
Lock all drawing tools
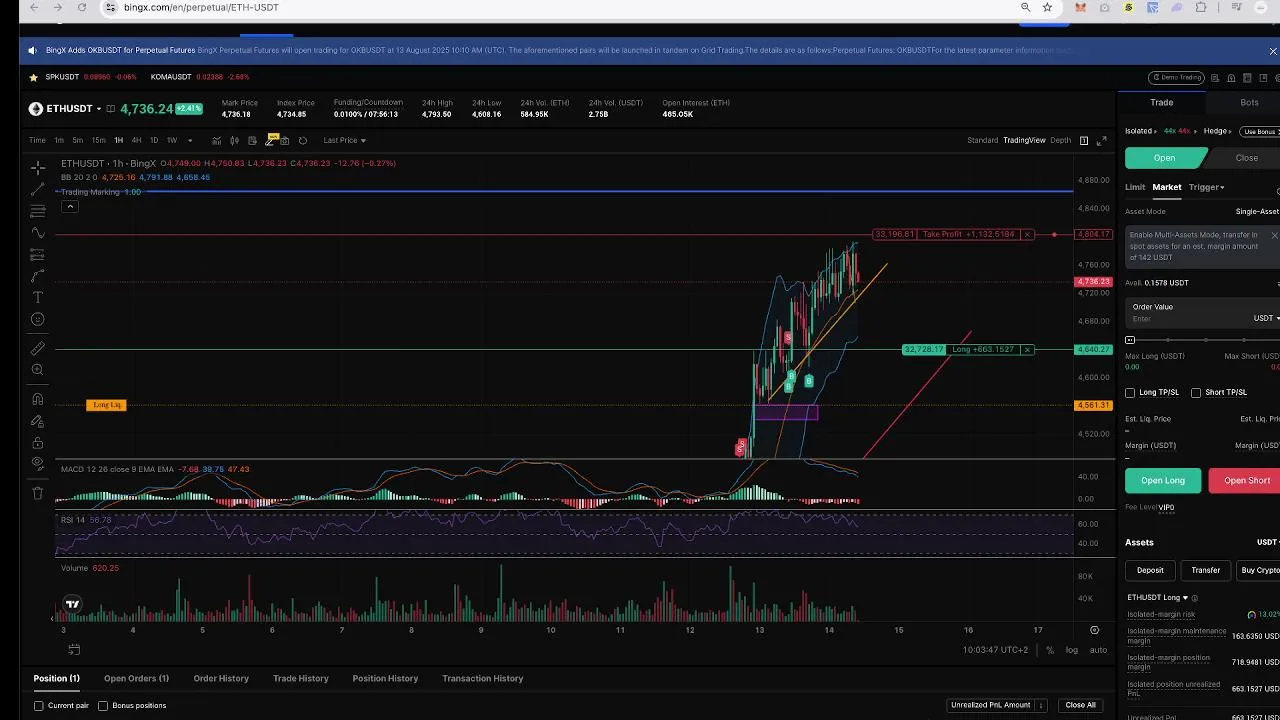pos(37,443)
